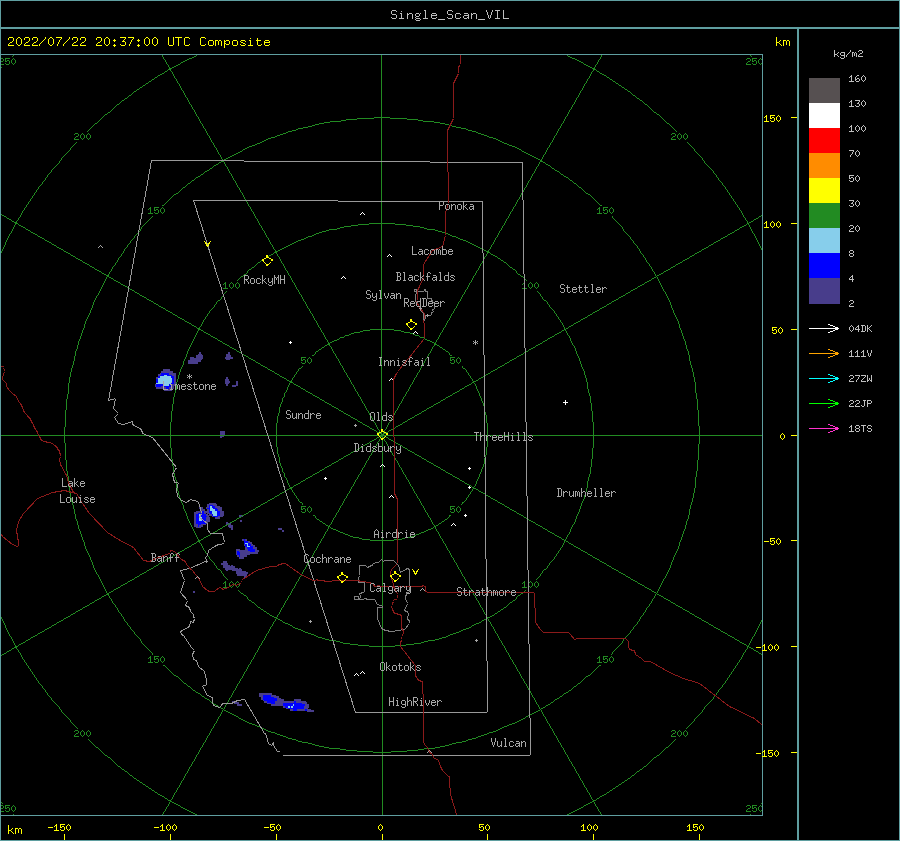The height and width of the screenshot is (841, 900).
Task: Click the green 22JP arrow legend icon
Action: pyautogui.click(x=824, y=404)
